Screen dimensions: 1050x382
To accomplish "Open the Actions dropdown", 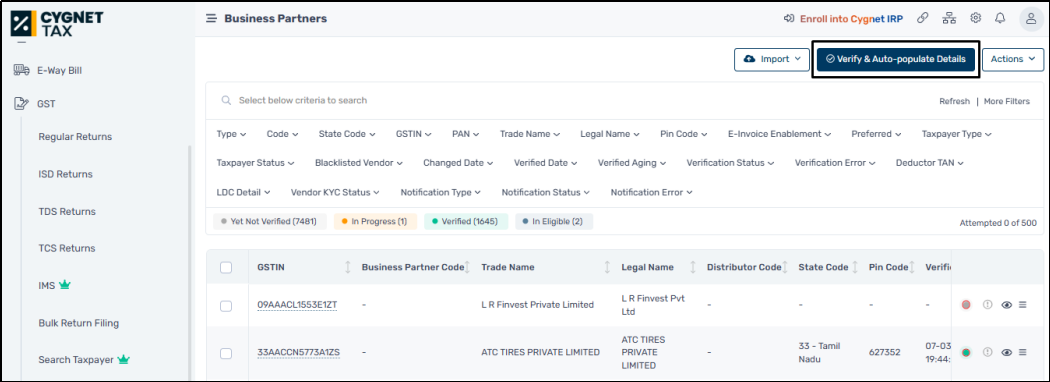I will pos(1013,59).
